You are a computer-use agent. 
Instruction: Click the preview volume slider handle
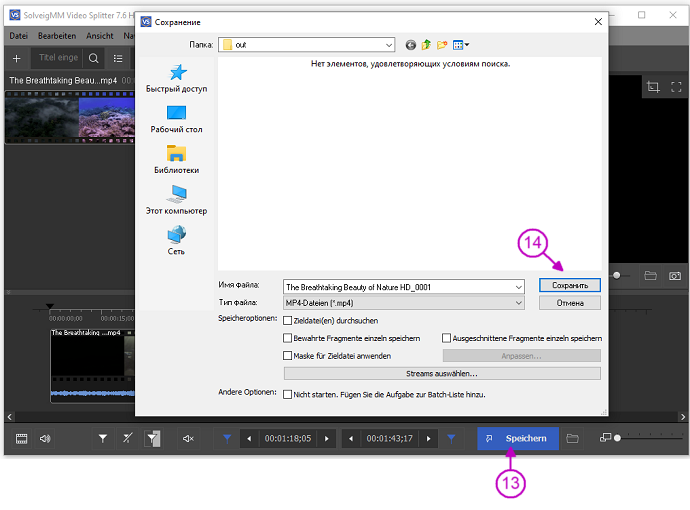[x=617, y=275]
